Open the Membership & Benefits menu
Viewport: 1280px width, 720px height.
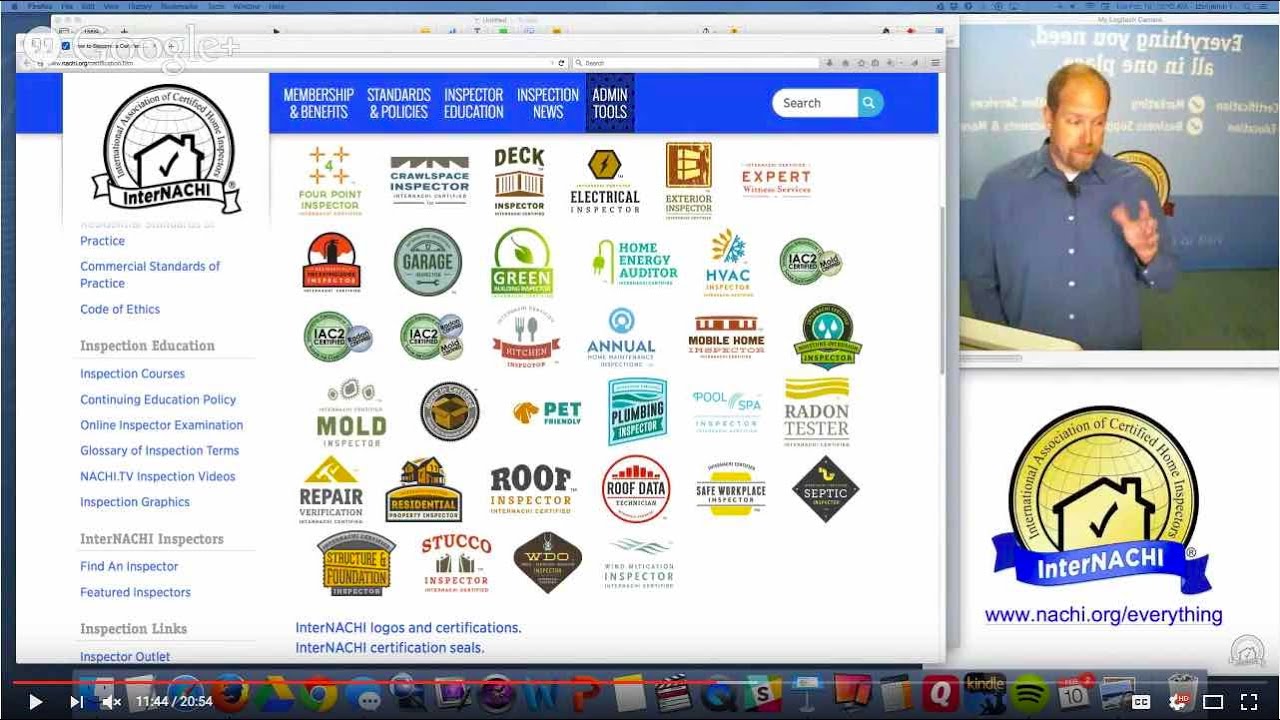point(319,103)
